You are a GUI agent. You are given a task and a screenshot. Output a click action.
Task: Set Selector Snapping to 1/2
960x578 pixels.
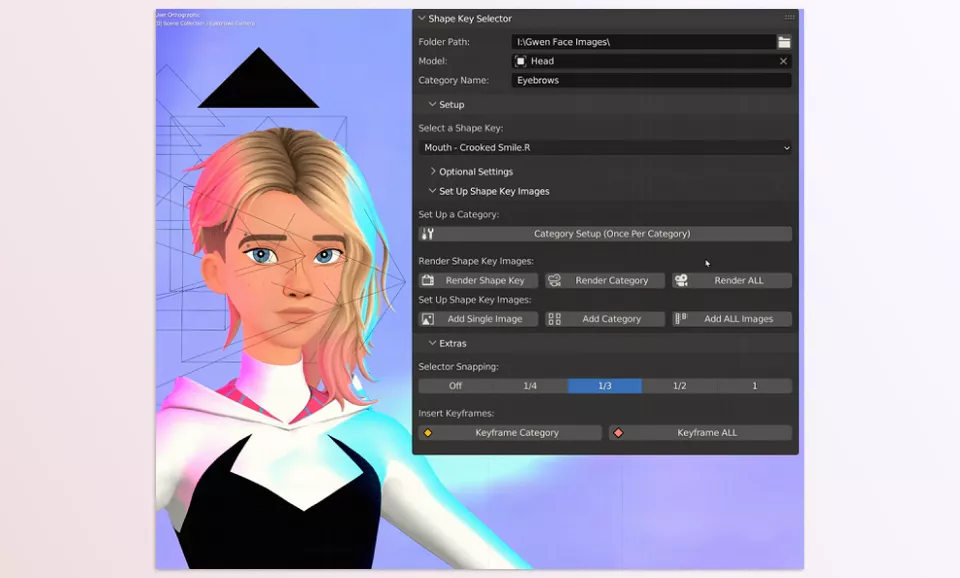pyautogui.click(x=680, y=386)
